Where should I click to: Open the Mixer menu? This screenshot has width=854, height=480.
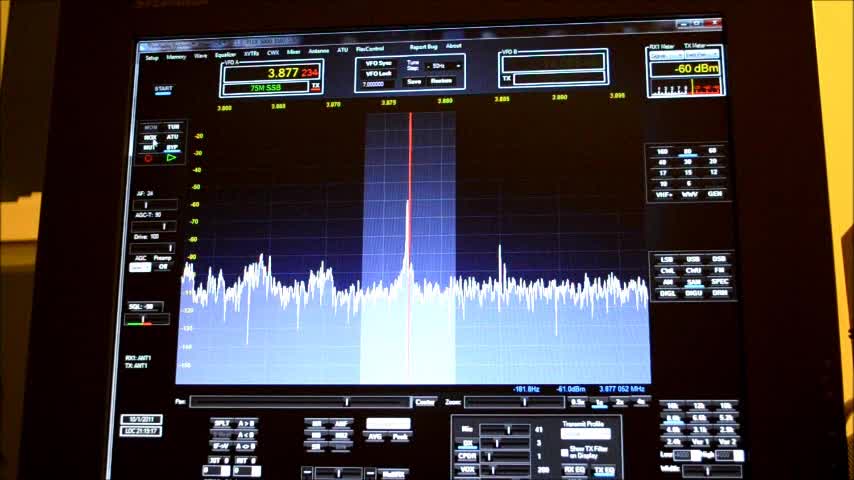294,52
